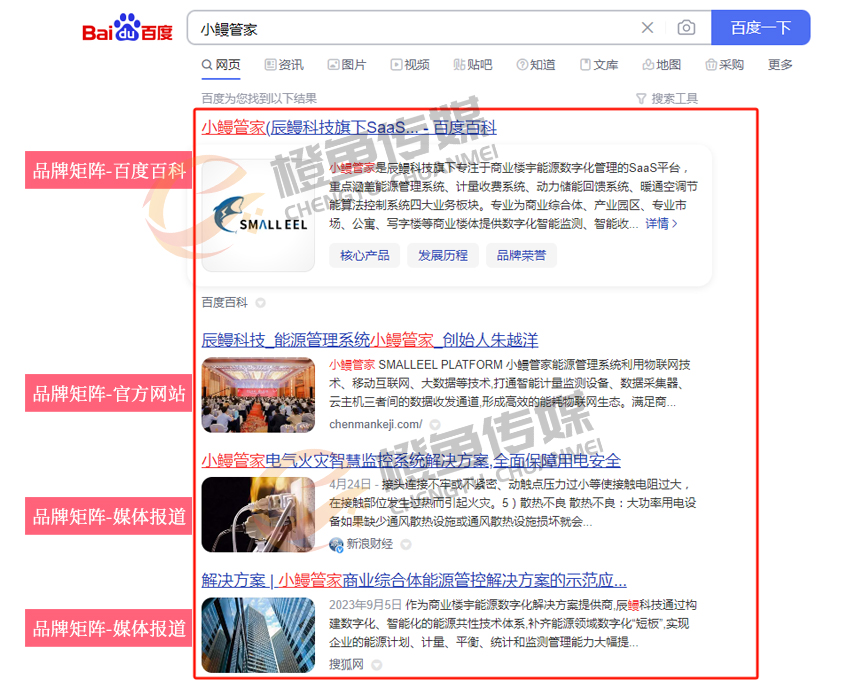Open the 辰鳗科技_能源管理系统 result title
Image resolution: width=850 pixels, height=690 pixels.
pyautogui.click(x=370, y=340)
